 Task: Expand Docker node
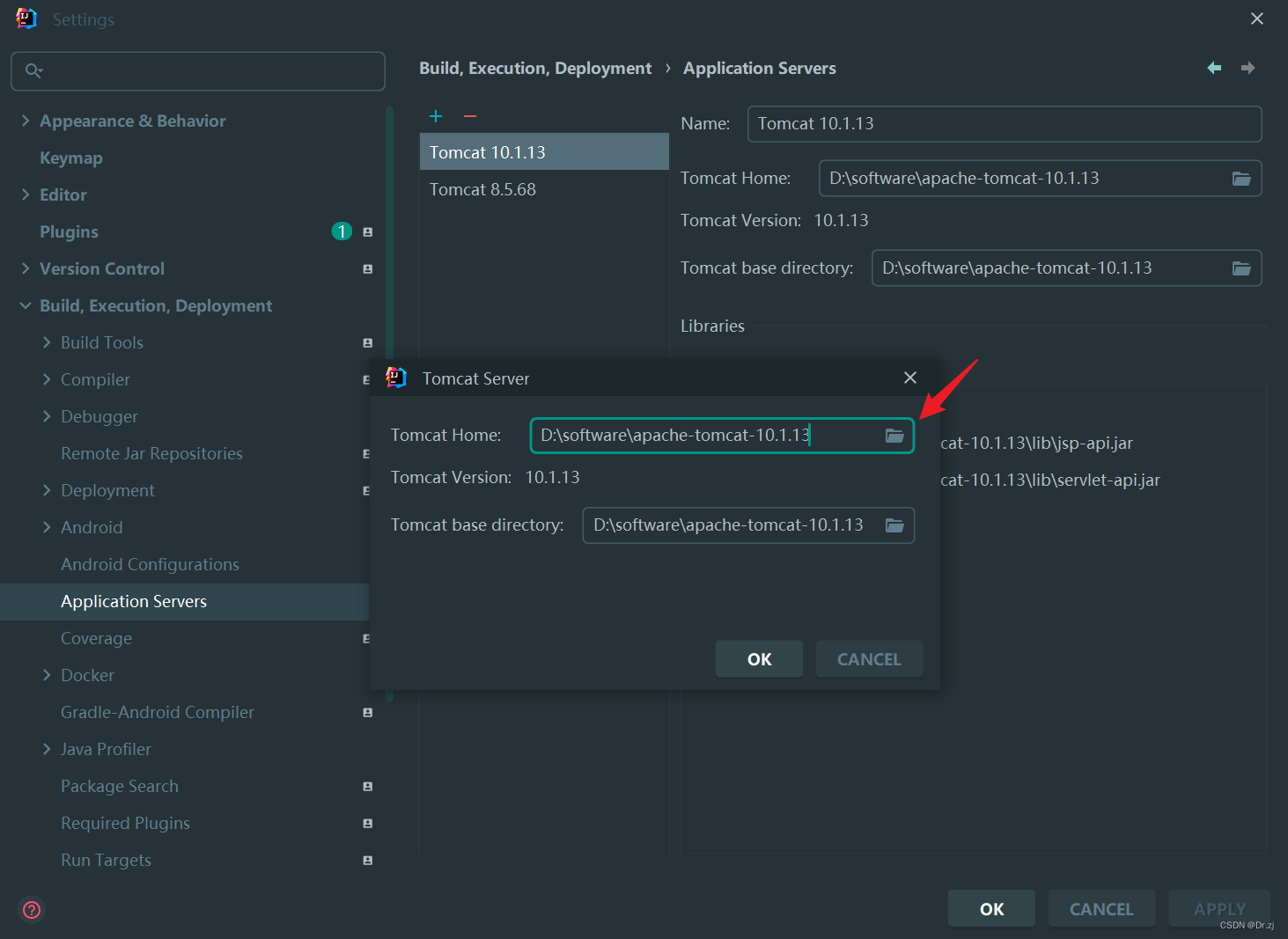click(x=47, y=675)
